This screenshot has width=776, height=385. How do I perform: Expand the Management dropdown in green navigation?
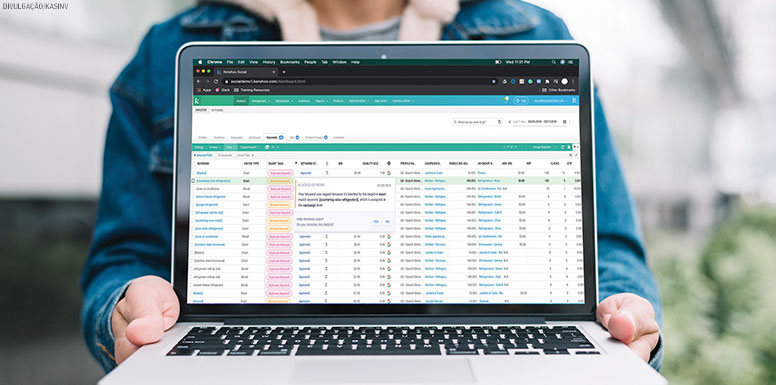click(260, 100)
